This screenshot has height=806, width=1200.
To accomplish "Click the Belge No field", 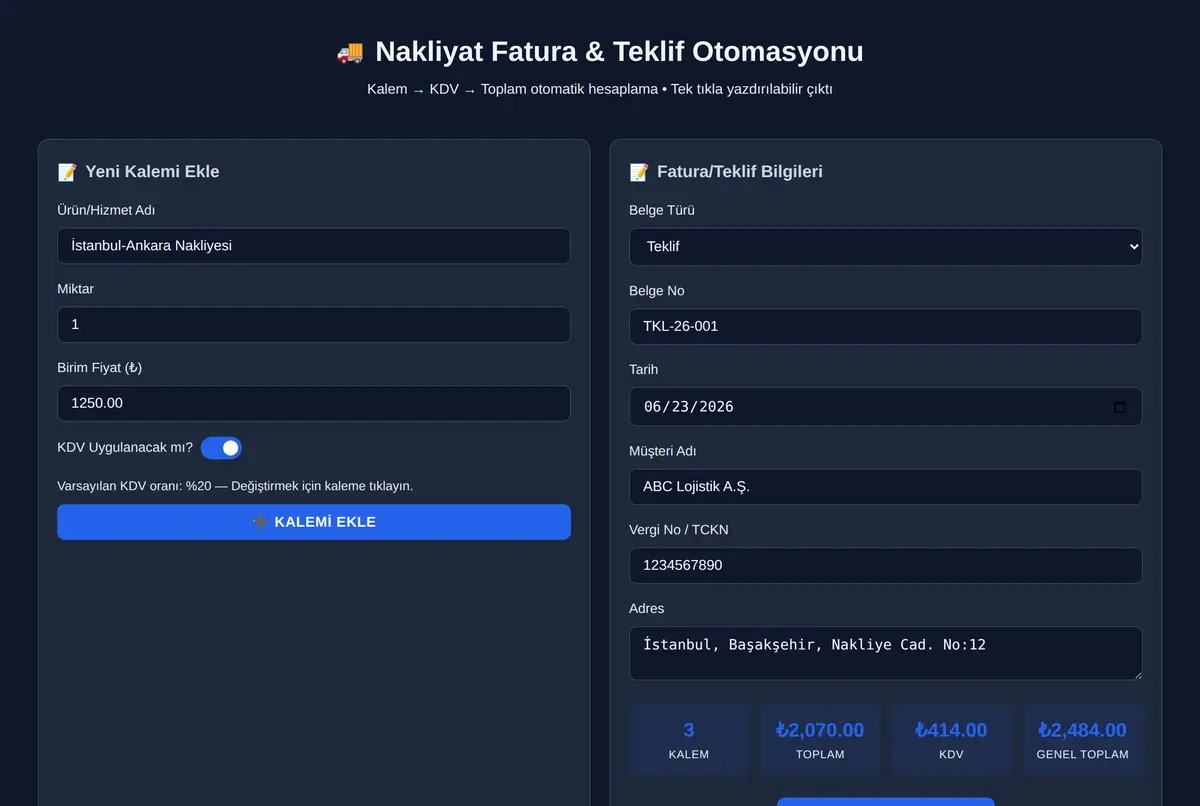I will 885,327.
